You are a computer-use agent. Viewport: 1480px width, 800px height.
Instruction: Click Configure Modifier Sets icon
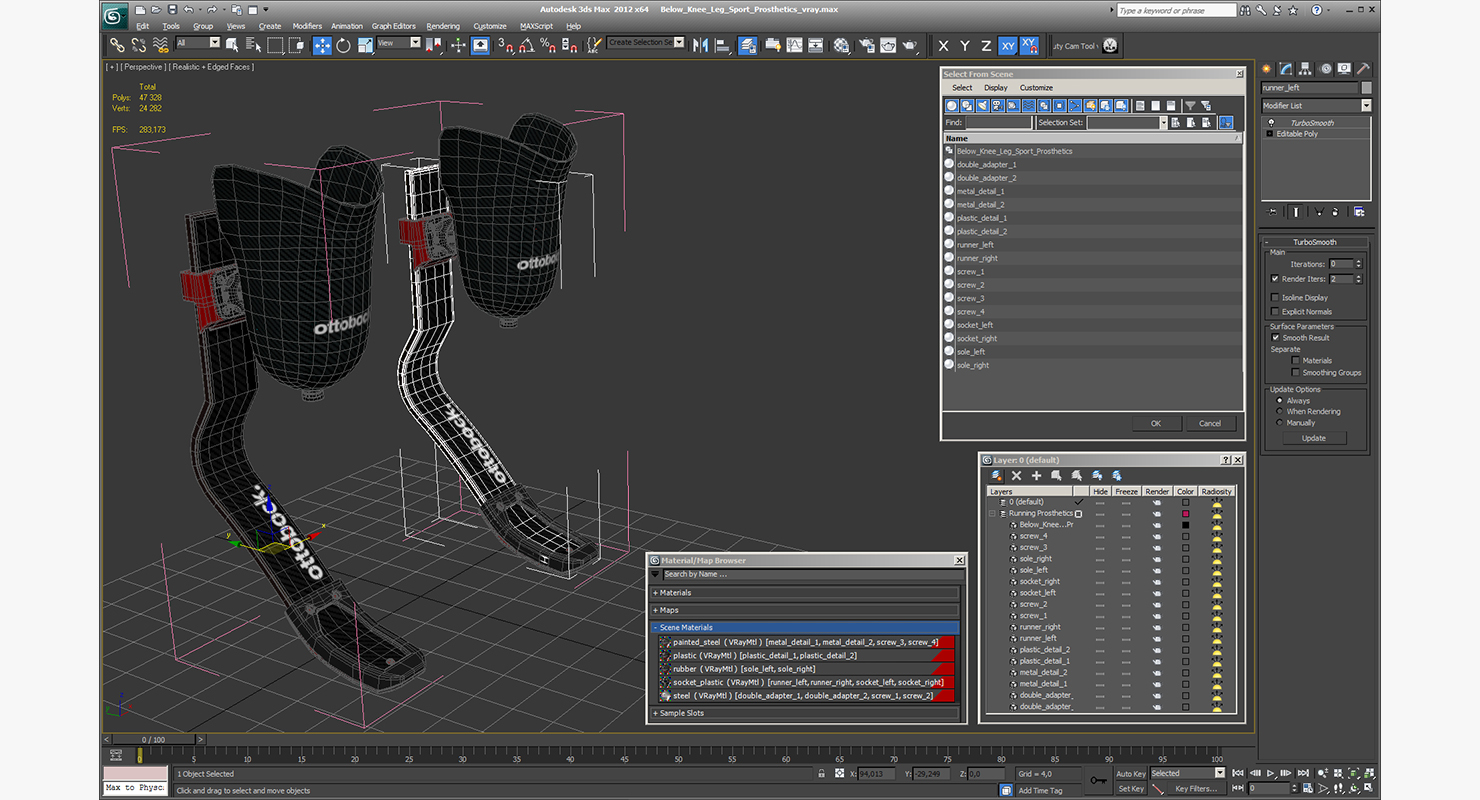(1358, 212)
